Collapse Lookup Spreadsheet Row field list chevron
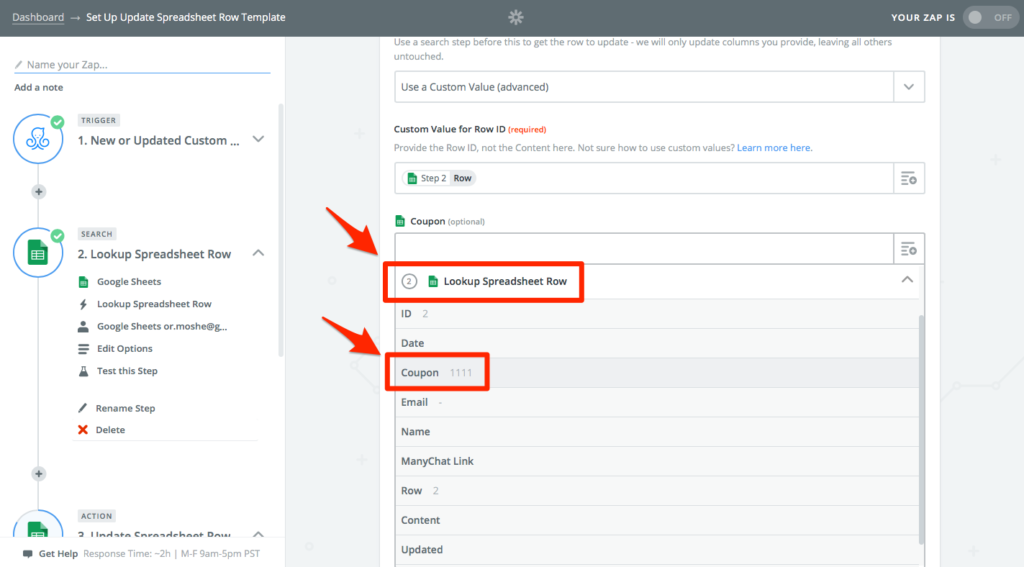Viewport: 1024px width, 567px height. [x=907, y=280]
